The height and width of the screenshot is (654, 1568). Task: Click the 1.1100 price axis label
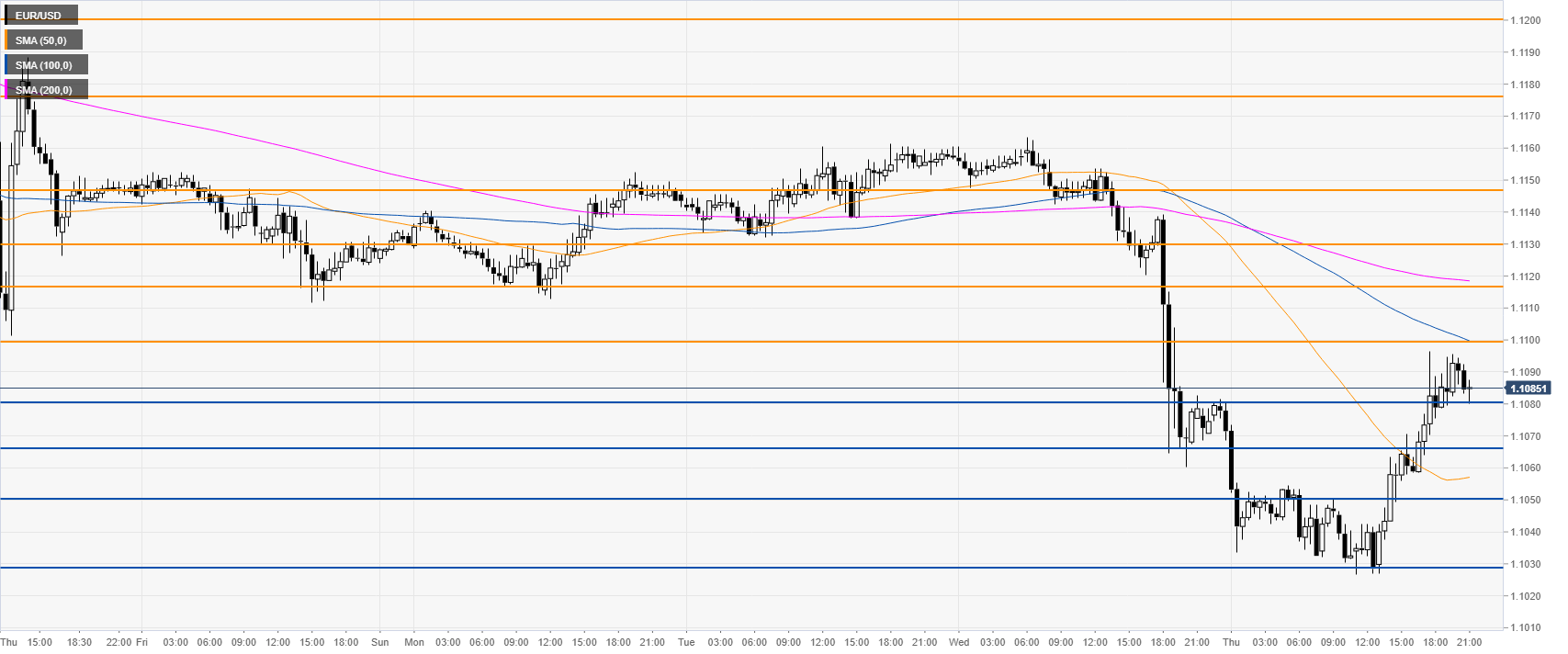click(1525, 340)
